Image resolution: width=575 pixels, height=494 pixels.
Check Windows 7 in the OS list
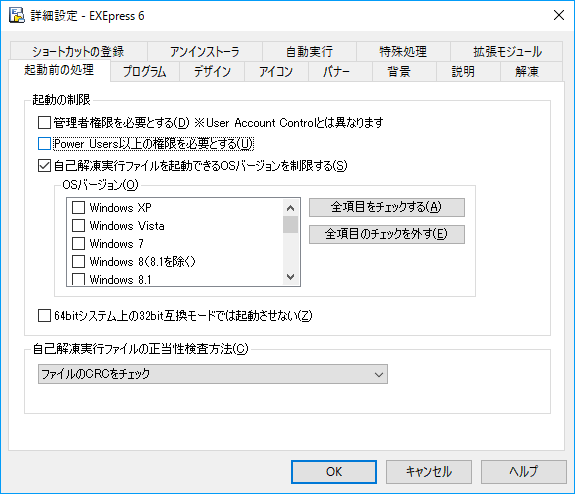pyautogui.click(x=78, y=244)
